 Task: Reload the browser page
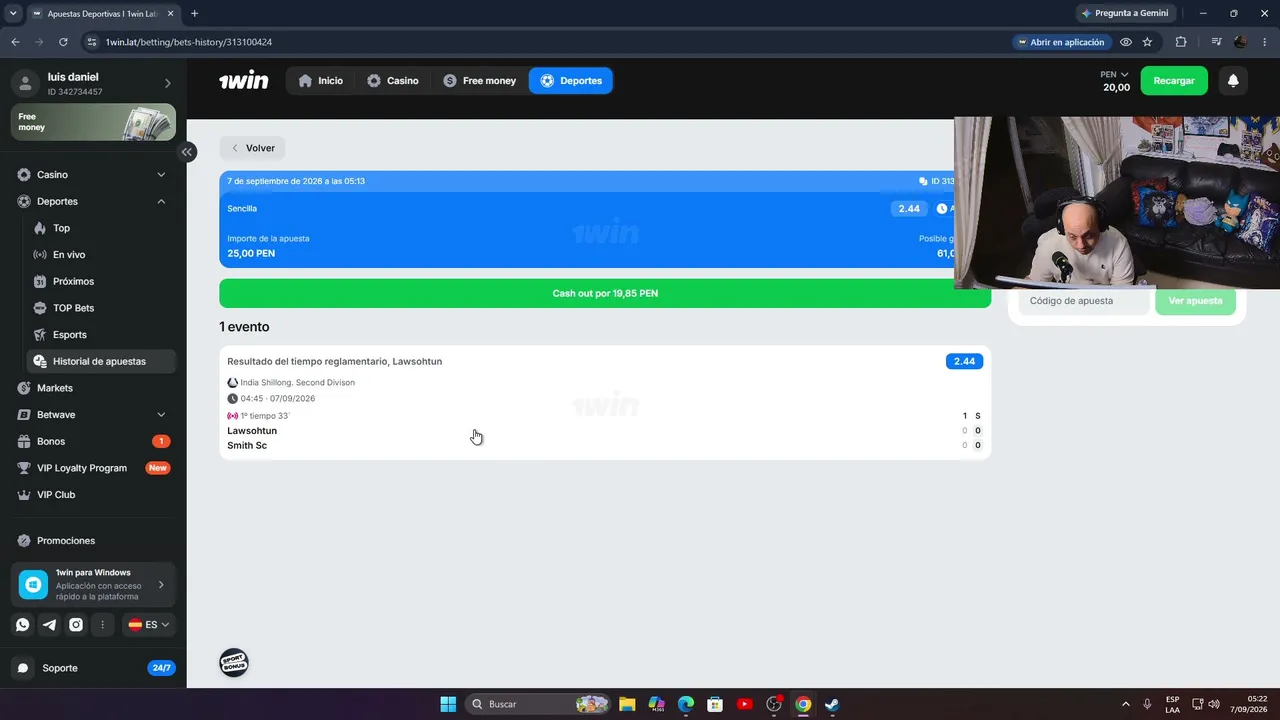63,42
